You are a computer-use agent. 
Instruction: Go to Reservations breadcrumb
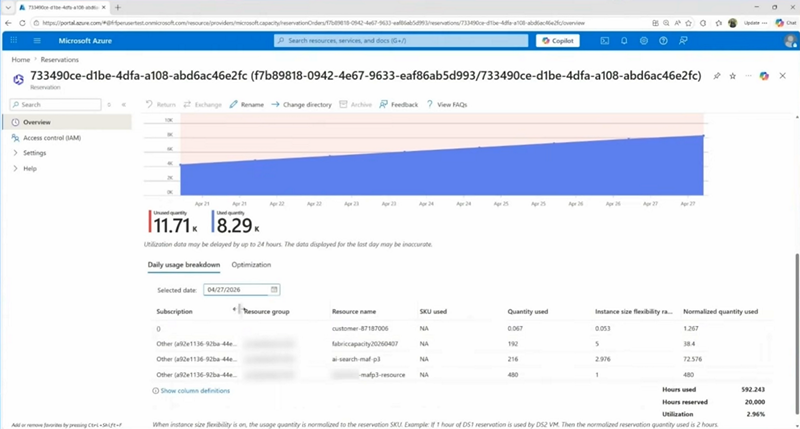pyautogui.click(x=60, y=60)
